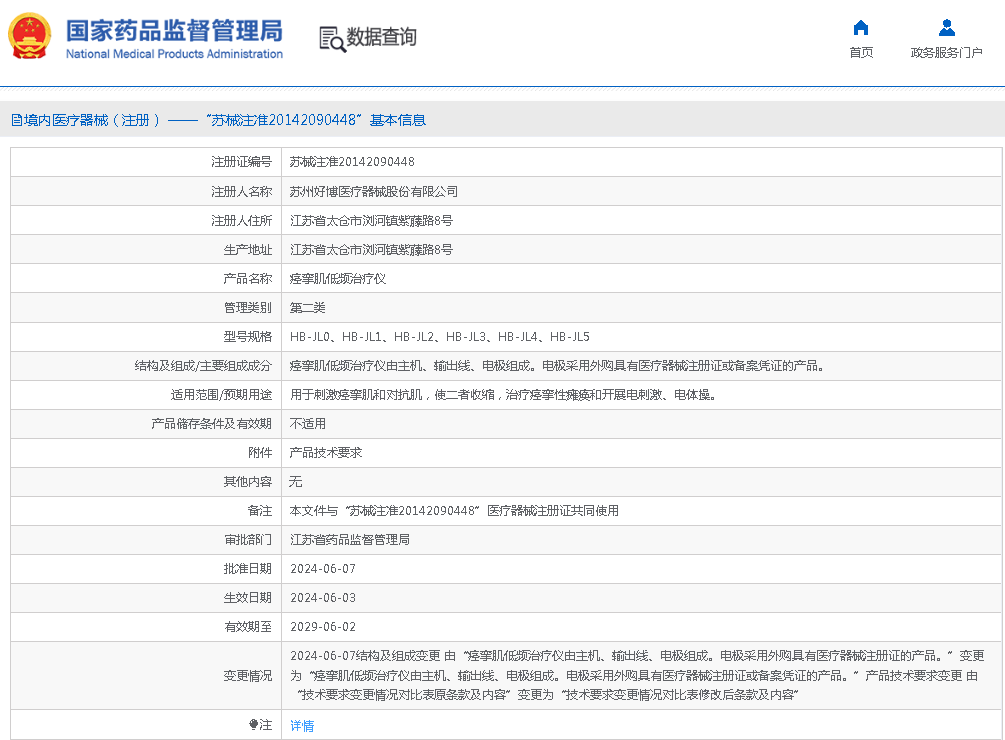Click product name value 痉挛肌低频治疗仪

tap(337, 279)
